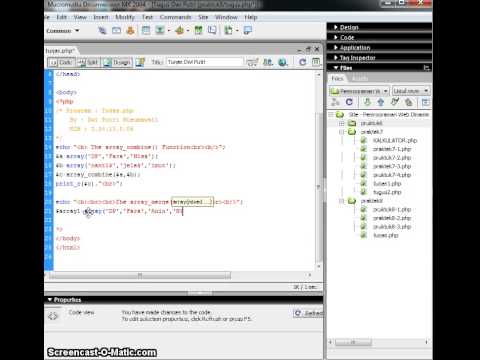Screen dimensions: 480x360
Task: Click the Images insert icon
Action: [160, 31]
